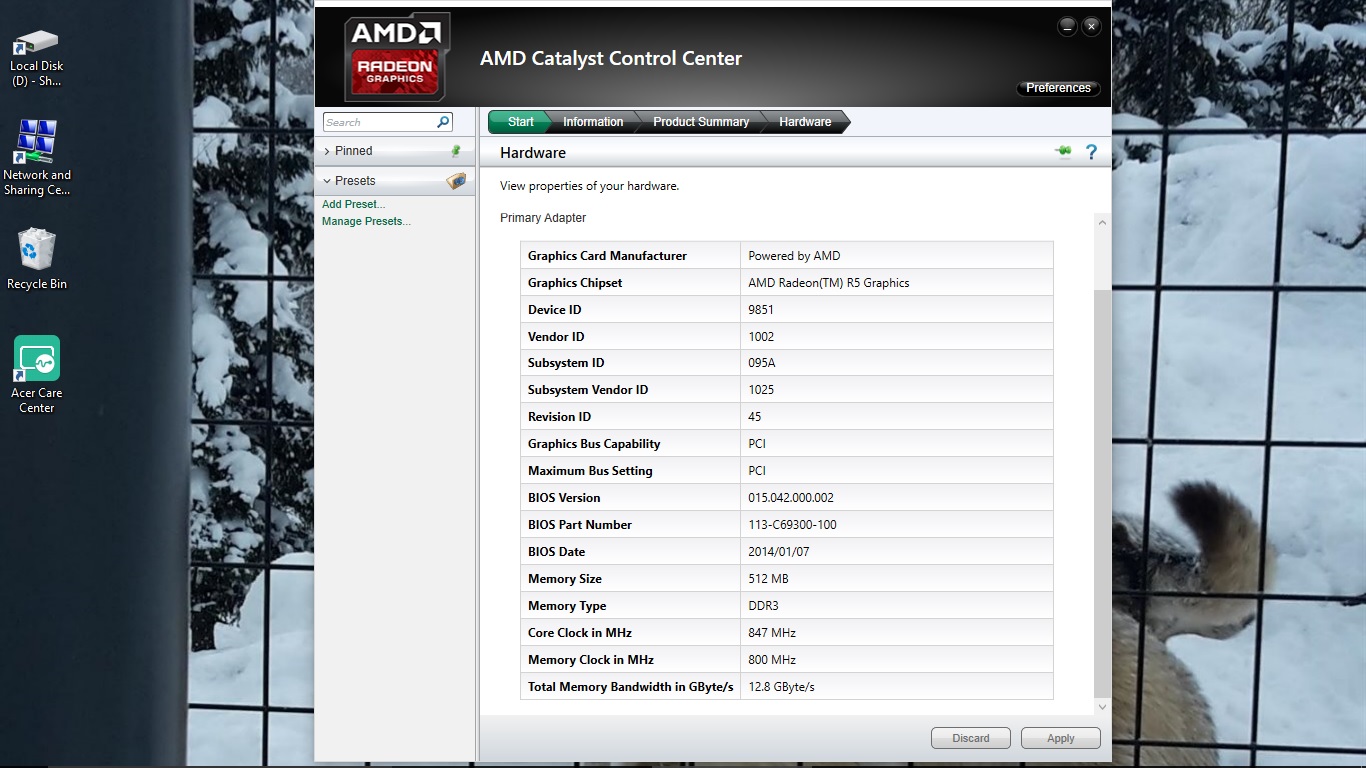Click the Hardware page title
This screenshot has height=768, width=1366.
pyautogui.click(x=533, y=153)
